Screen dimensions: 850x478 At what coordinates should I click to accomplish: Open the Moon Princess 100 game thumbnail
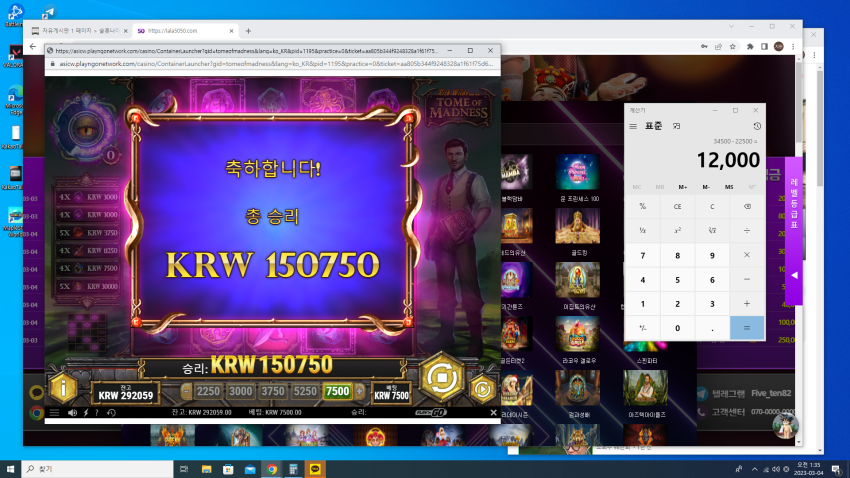577,172
